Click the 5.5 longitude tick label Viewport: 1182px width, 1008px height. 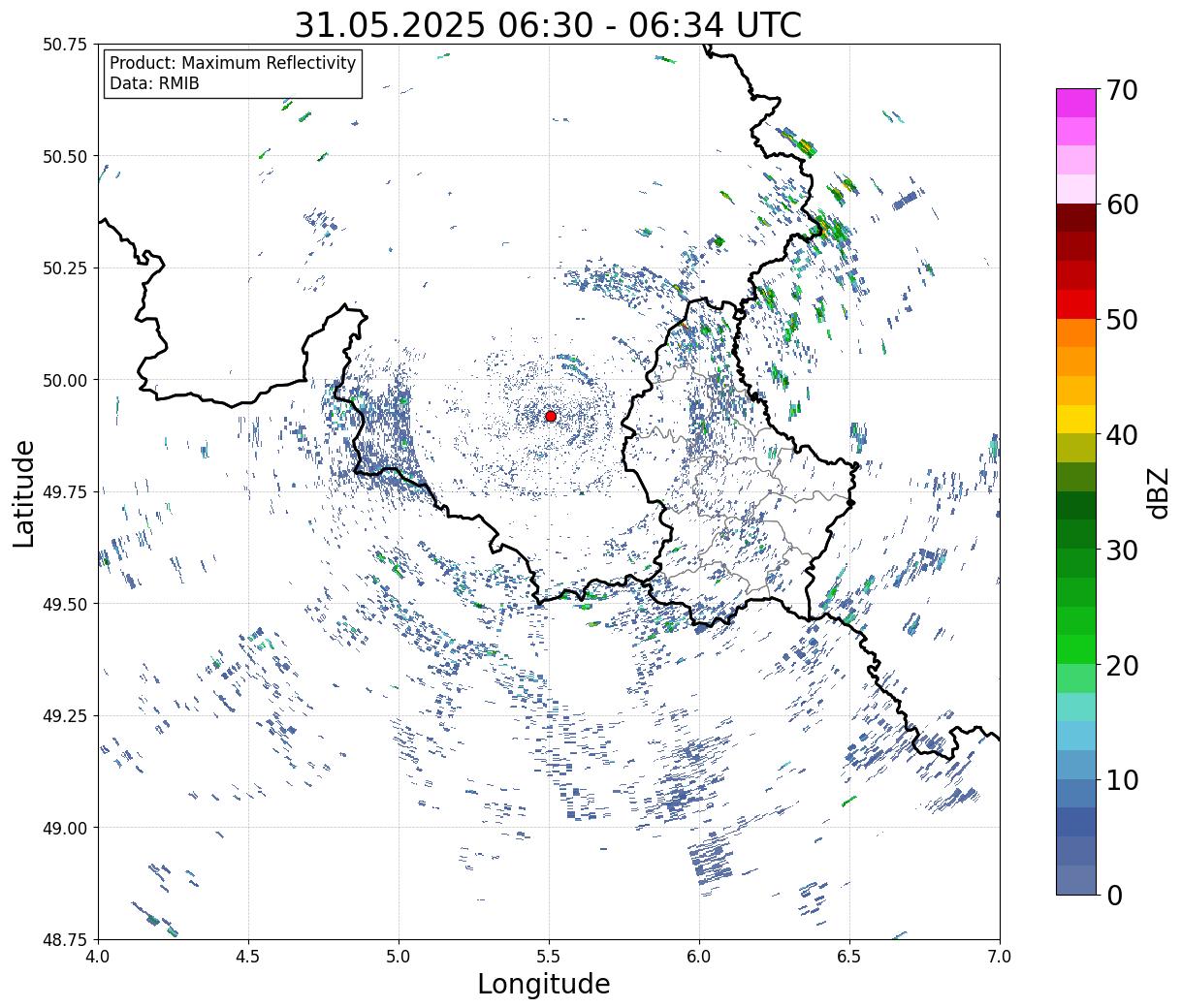click(549, 957)
